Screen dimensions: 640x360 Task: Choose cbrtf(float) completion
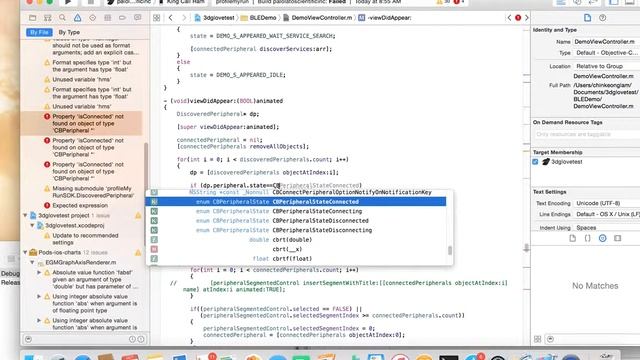[296, 259]
